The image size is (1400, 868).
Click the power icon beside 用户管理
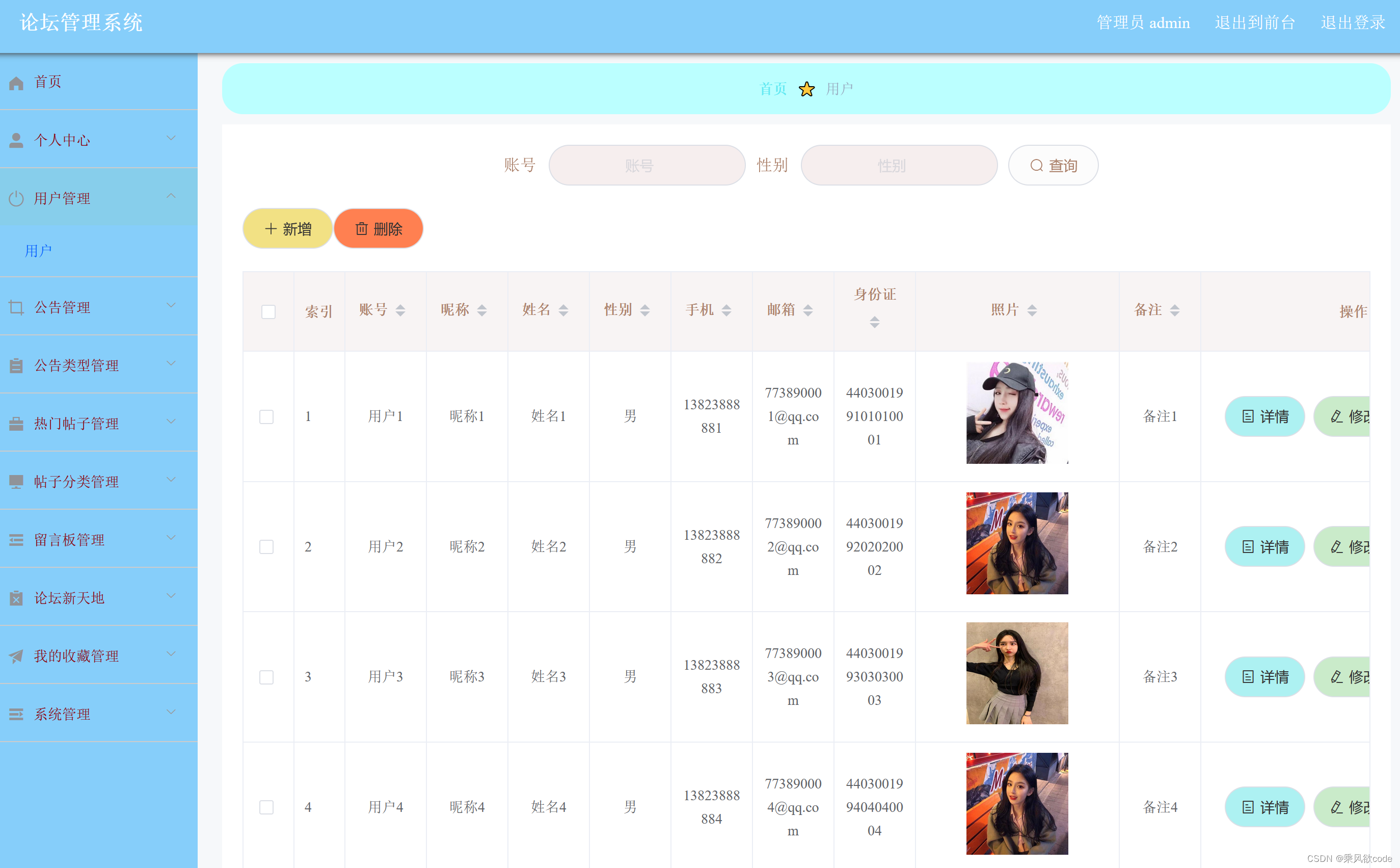click(x=16, y=199)
